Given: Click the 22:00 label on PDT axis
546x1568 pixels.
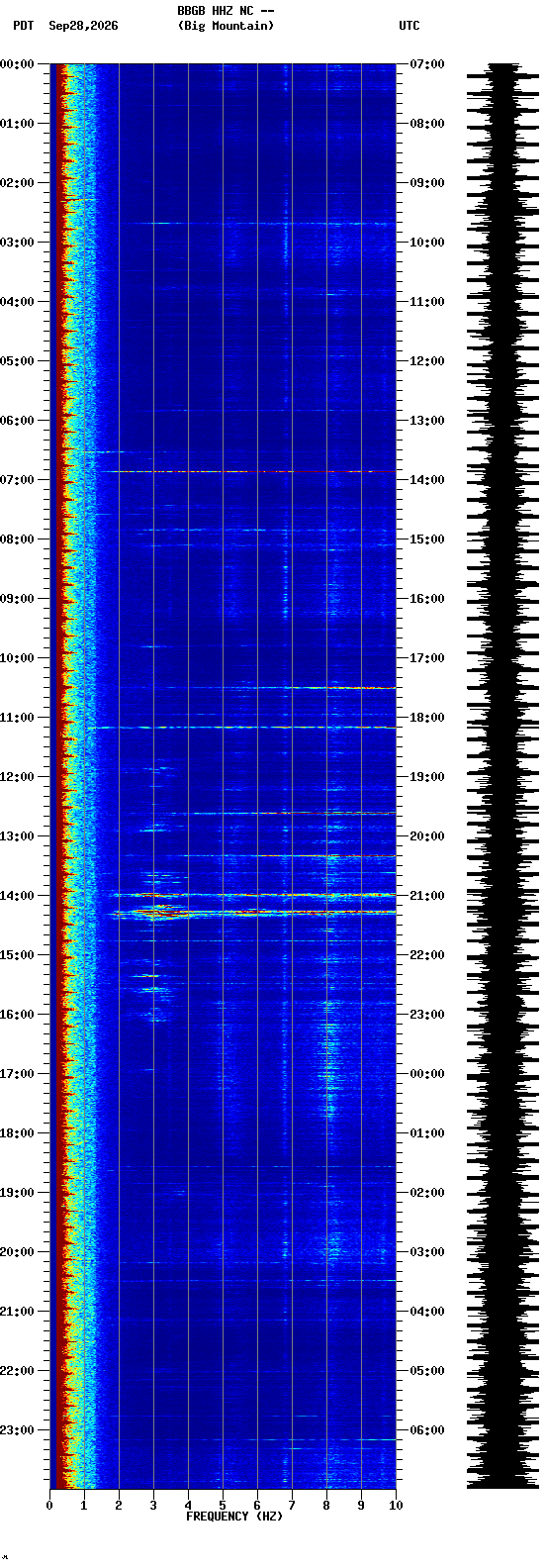Looking at the screenshot, I should [17, 1371].
